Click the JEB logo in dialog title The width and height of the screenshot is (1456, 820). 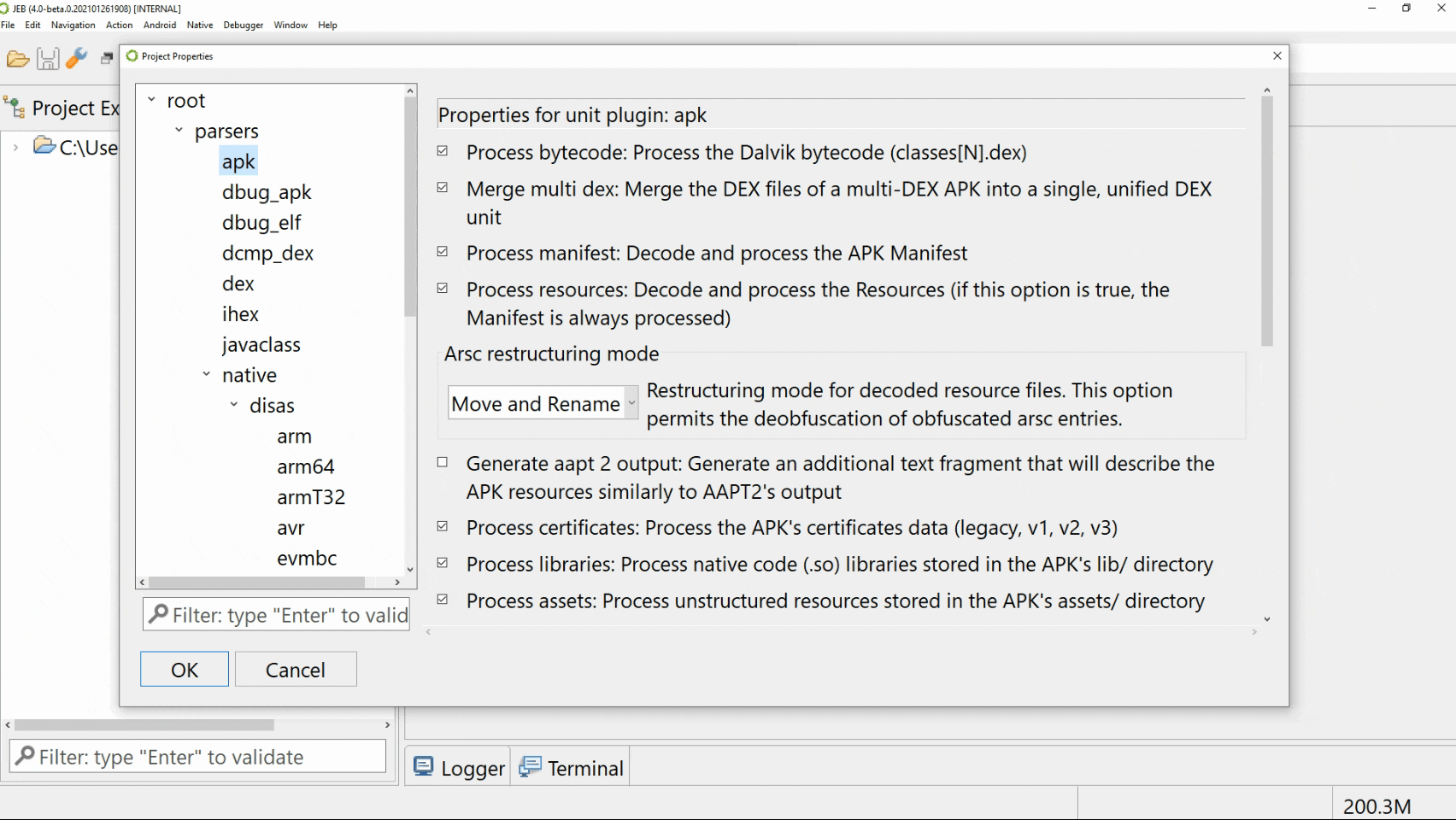tap(132, 56)
